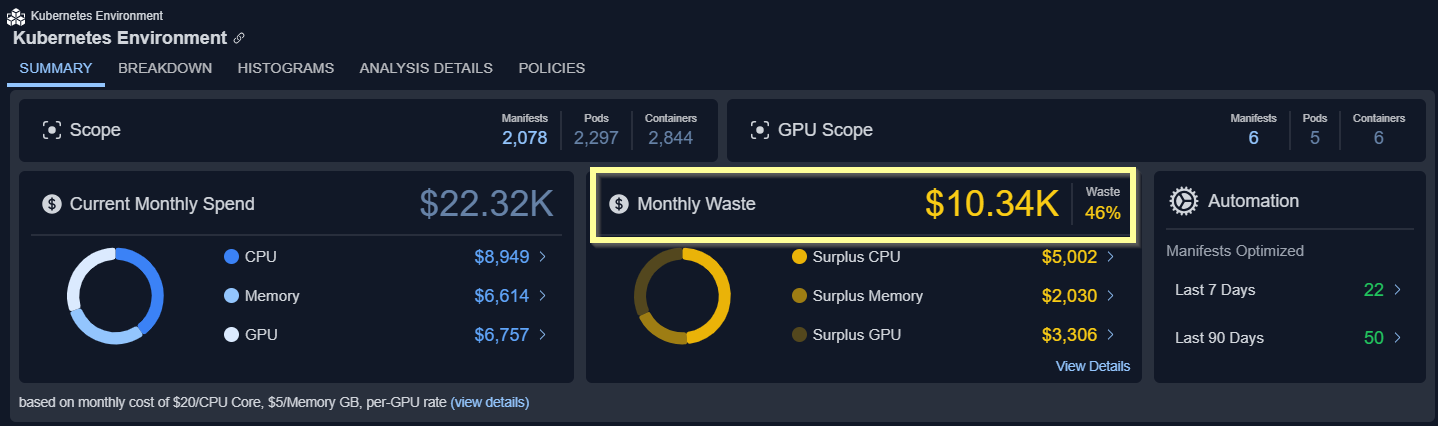
Task: Click the Kubernetes cube breadcrumb icon
Action: [x=17, y=16]
